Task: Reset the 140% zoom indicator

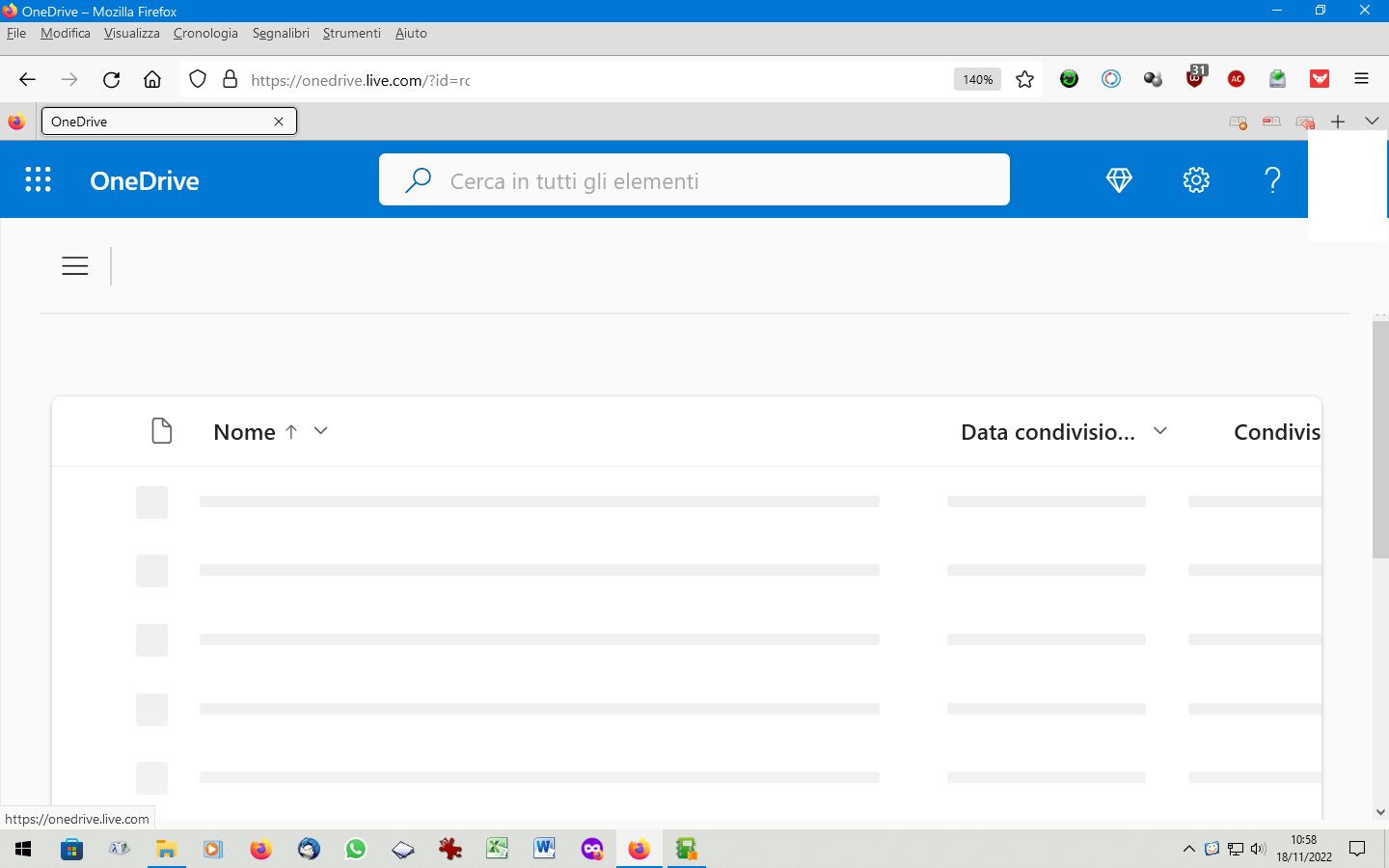Action: click(x=977, y=80)
